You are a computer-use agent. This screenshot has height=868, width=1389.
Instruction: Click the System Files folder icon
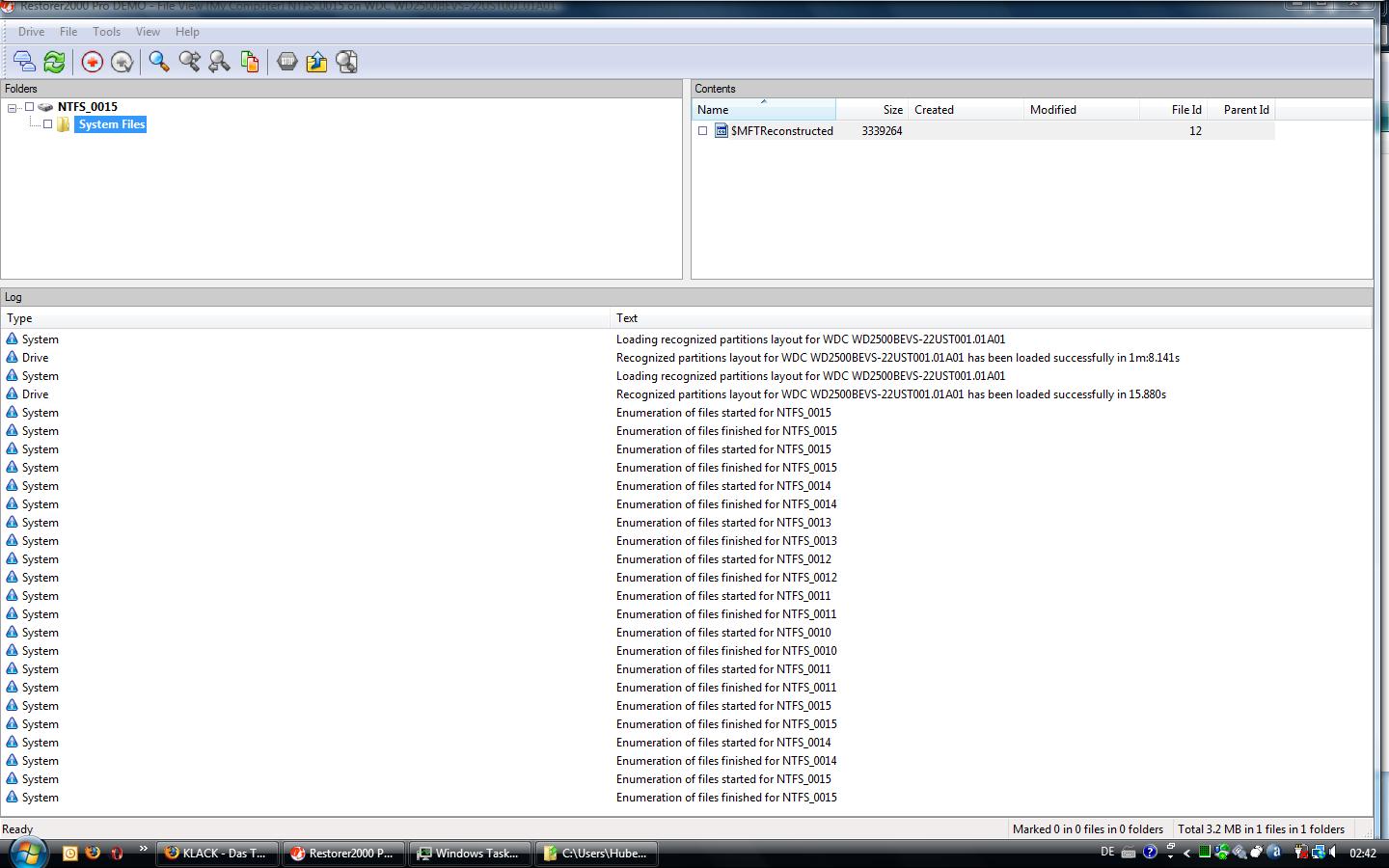tap(64, 124)
